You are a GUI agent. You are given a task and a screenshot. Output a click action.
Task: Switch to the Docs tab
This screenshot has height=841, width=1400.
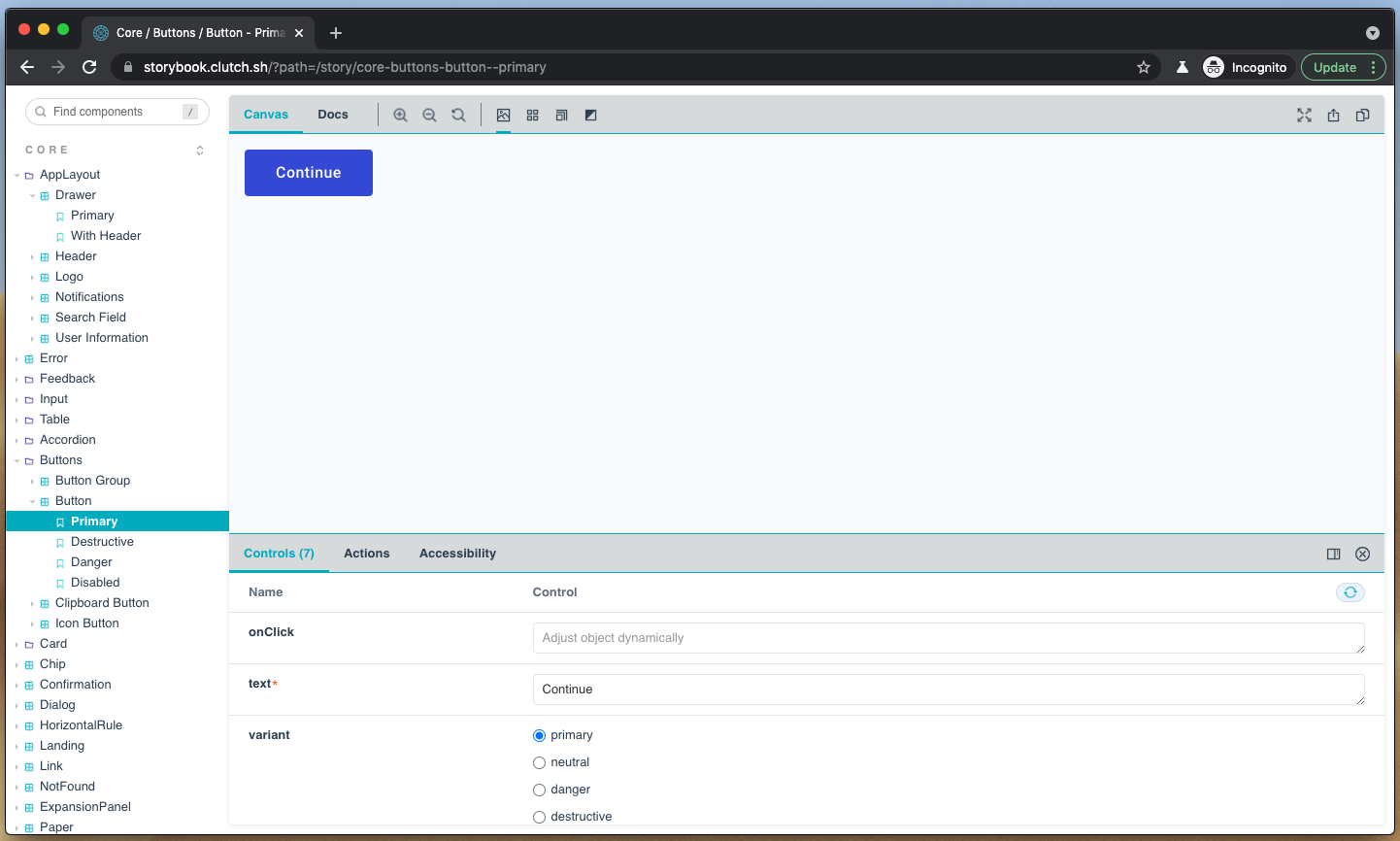pyautogui.click(x=333, y=115)
